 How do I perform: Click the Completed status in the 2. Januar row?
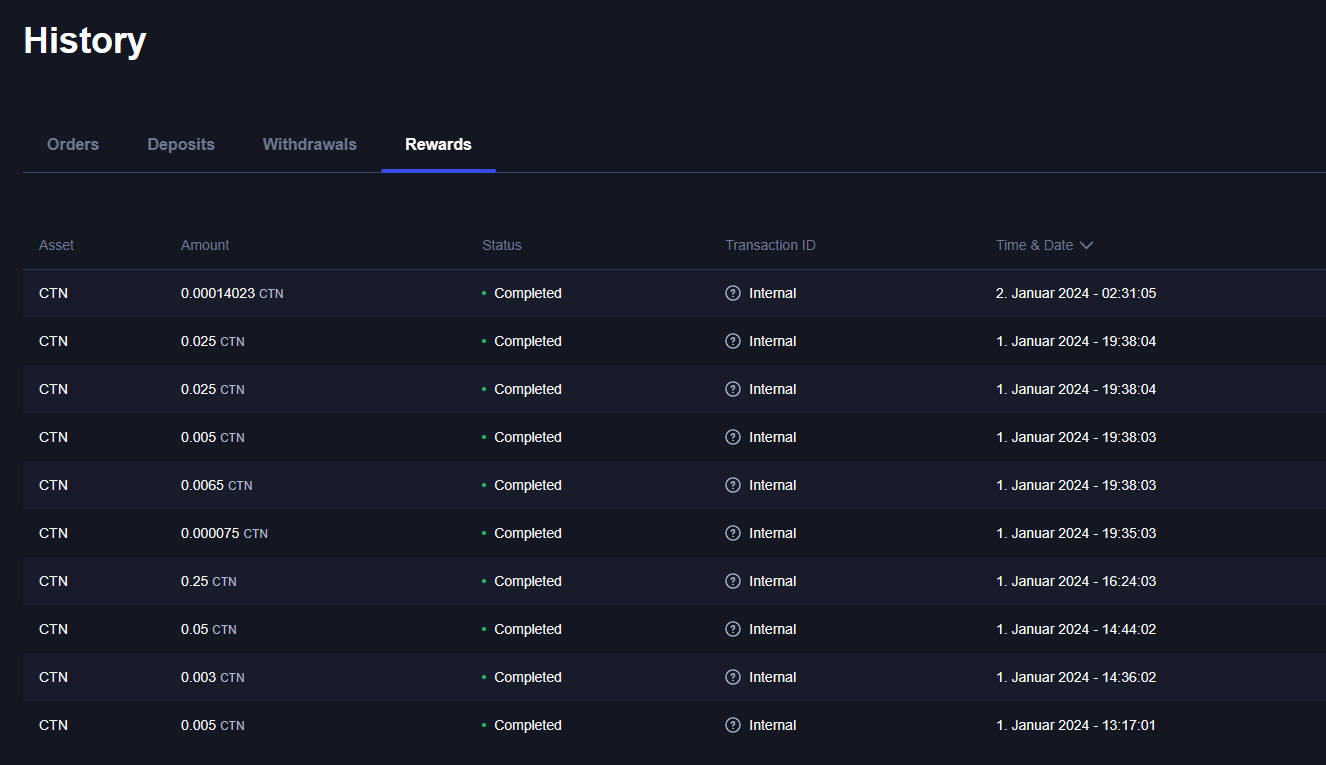pyautogui.click(x=527, y=293)
